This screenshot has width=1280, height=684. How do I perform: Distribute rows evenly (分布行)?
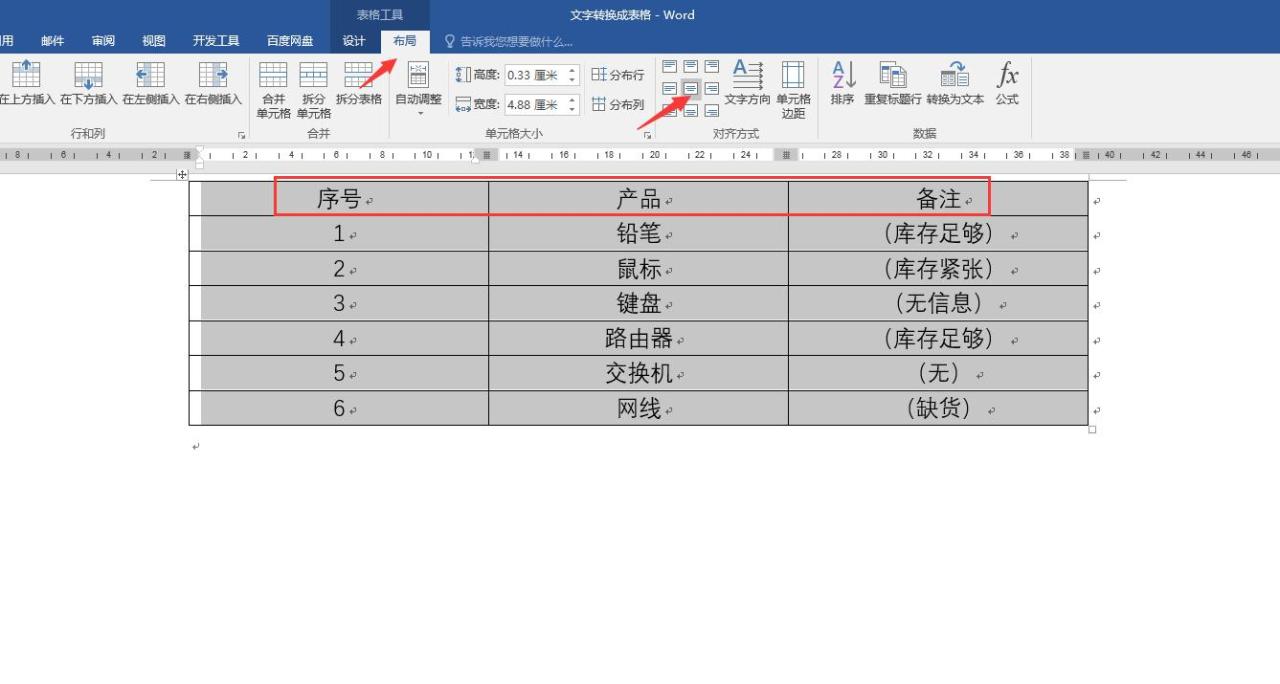tap(617, 75)
